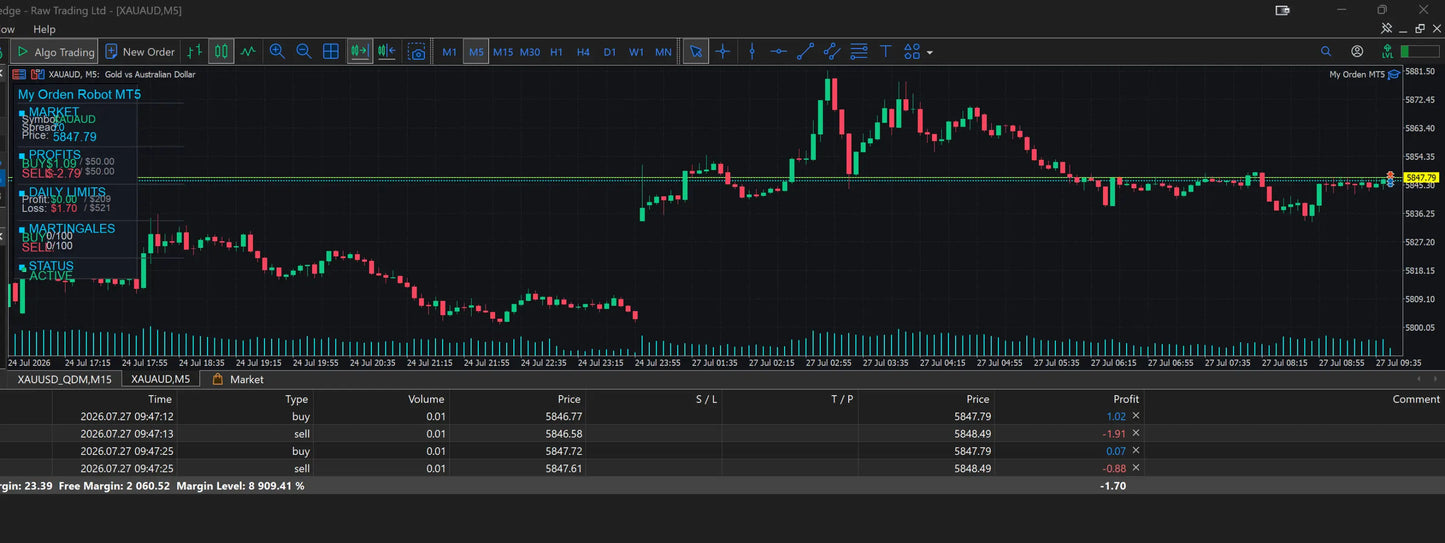
Task: Click the wallet icon in title bar
Action: pyautogui.click(x=1283, y=10)
